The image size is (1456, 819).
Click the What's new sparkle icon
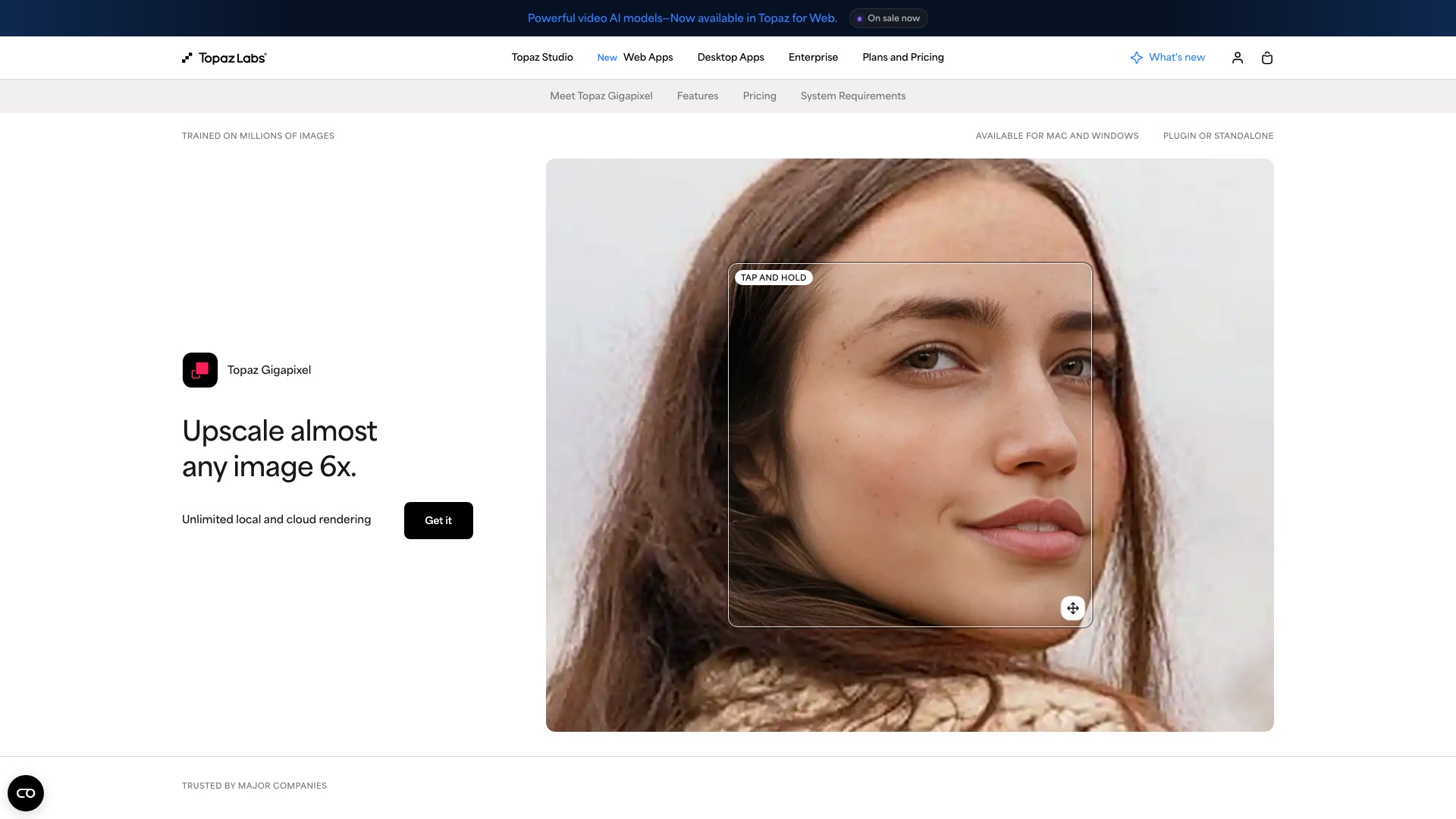(x=1136, y=58)
